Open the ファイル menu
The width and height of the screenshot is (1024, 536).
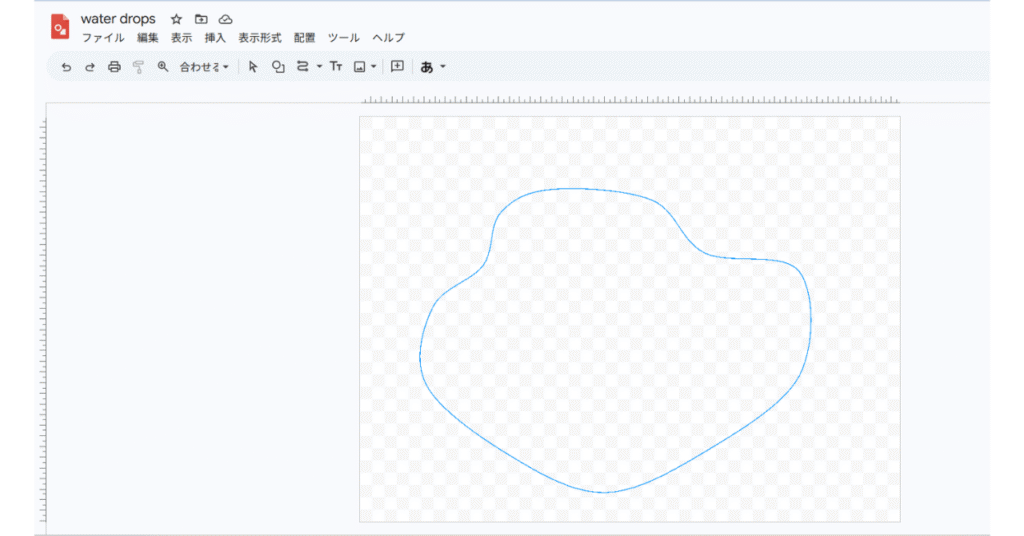[x=103, y=38]
